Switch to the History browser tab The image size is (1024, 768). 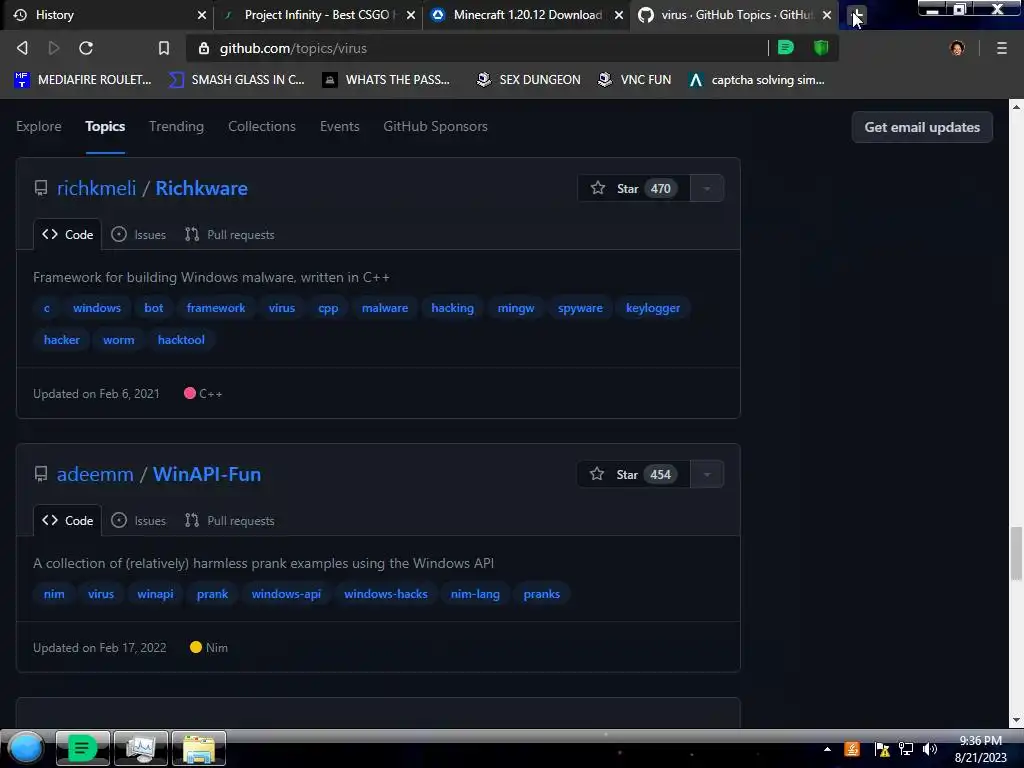tap(108, 15)
